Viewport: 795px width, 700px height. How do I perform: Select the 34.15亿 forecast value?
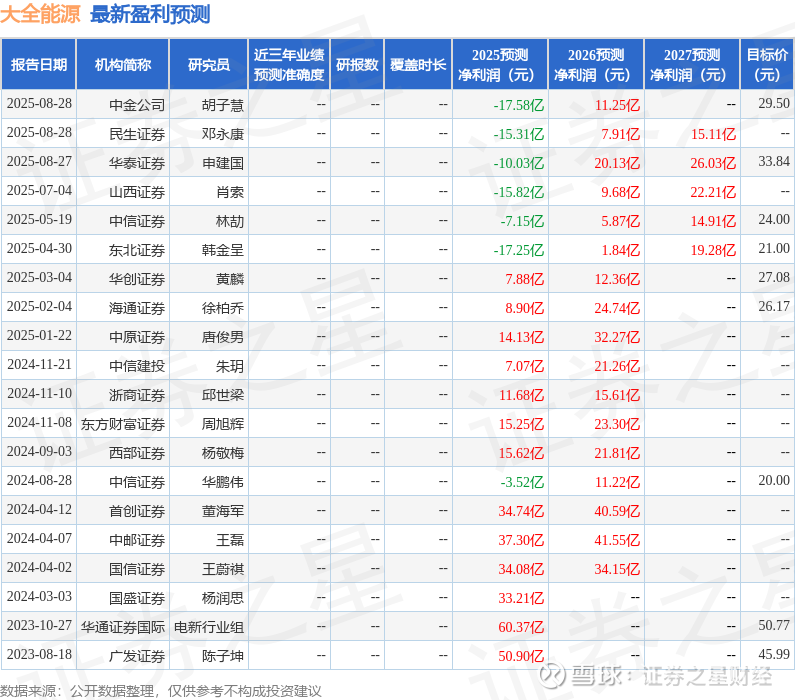pyautogui.click(x=617, y=569)
